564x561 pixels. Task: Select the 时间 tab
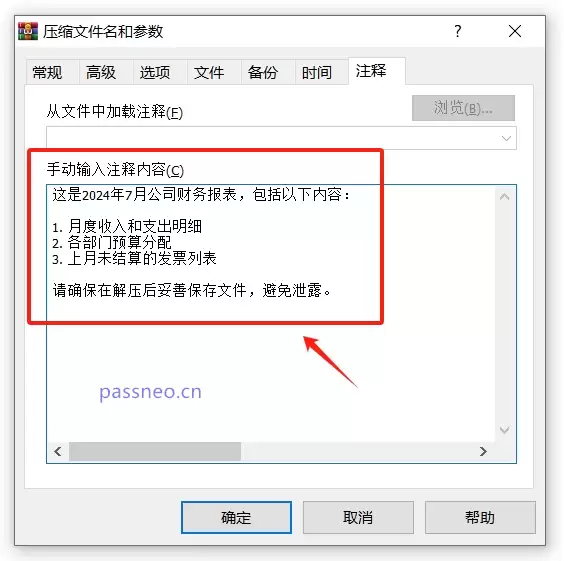(317, 72)
